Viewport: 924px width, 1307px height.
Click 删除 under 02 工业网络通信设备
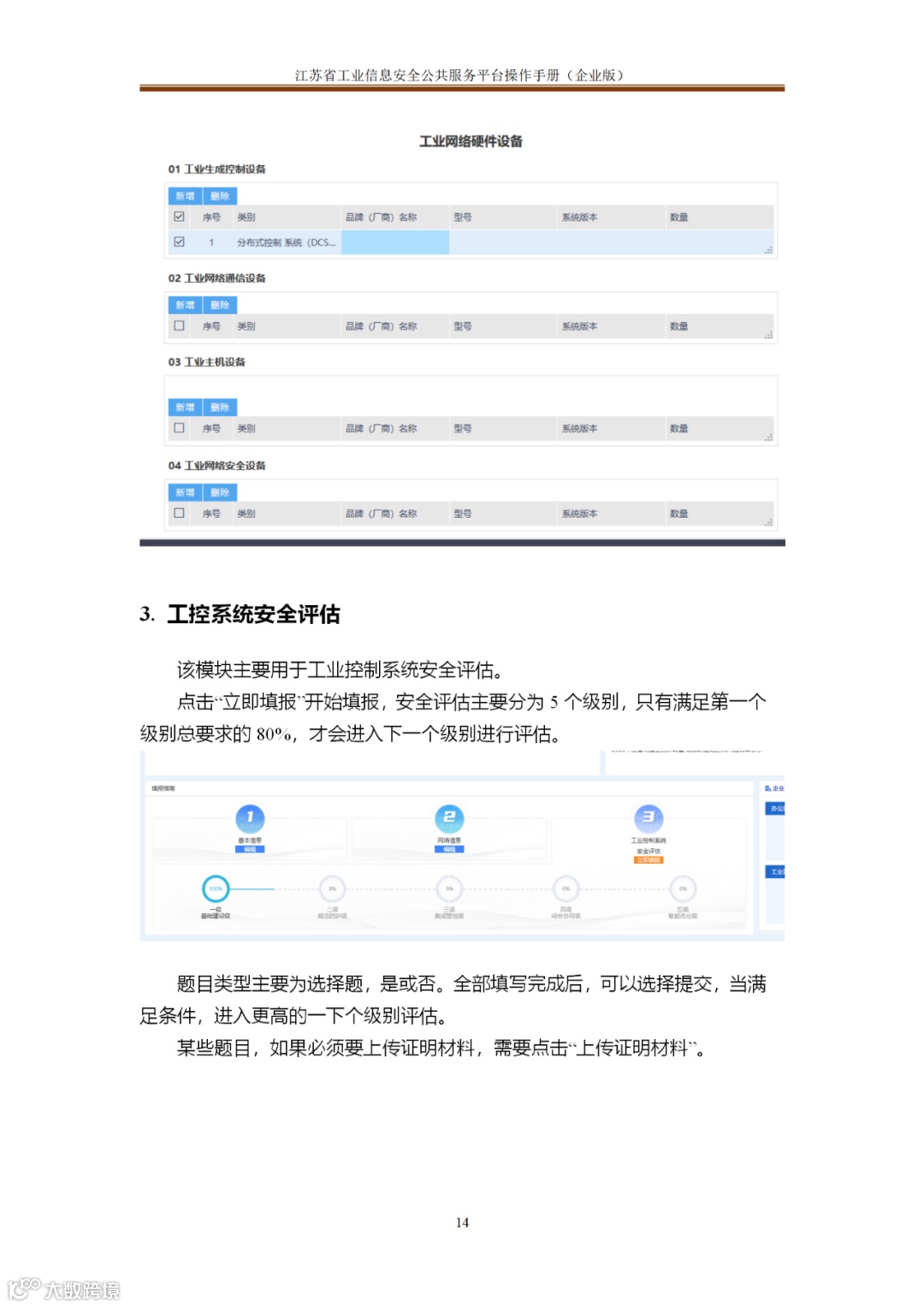[x=220, y=305]
